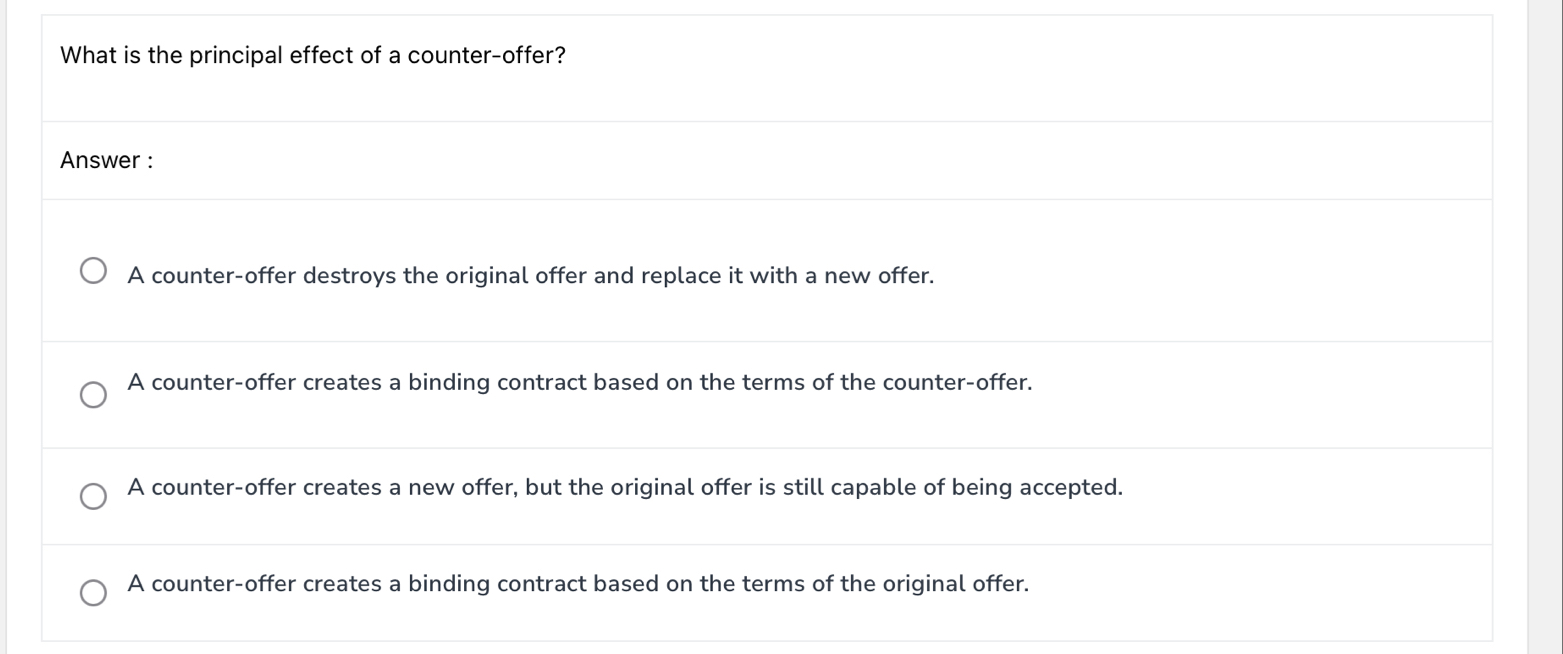Screen dimensions: 1563x654
Task: Click the vertical scrollbar track on the right
Action: (x=1544, y=327)
